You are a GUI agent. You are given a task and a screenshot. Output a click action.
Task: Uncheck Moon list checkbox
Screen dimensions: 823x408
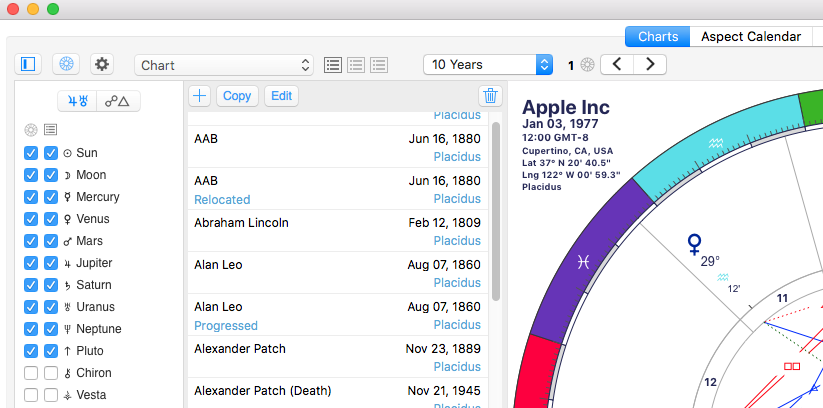[x=50, y=175]
